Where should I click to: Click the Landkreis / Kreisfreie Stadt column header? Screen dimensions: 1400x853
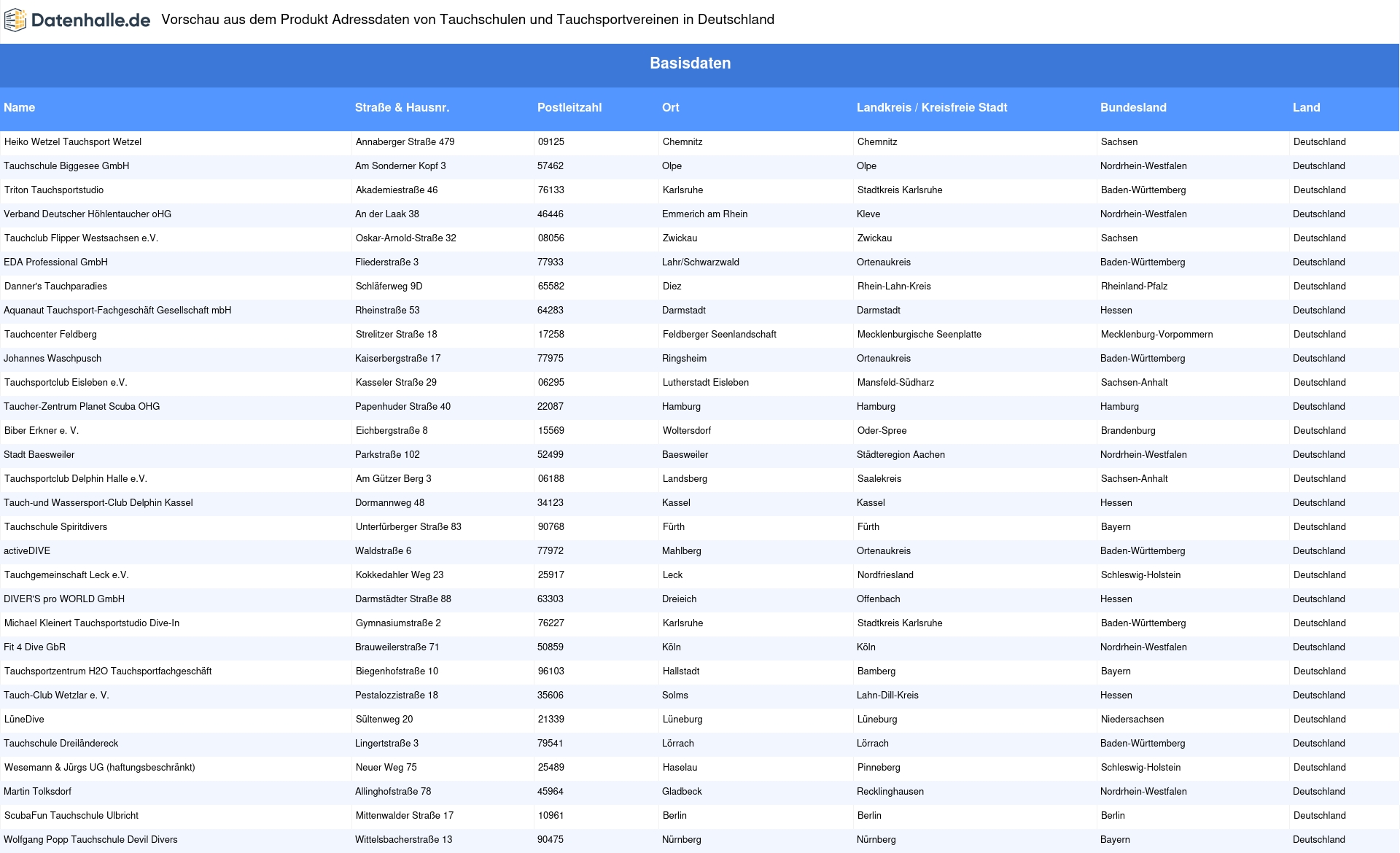[932, 107]
